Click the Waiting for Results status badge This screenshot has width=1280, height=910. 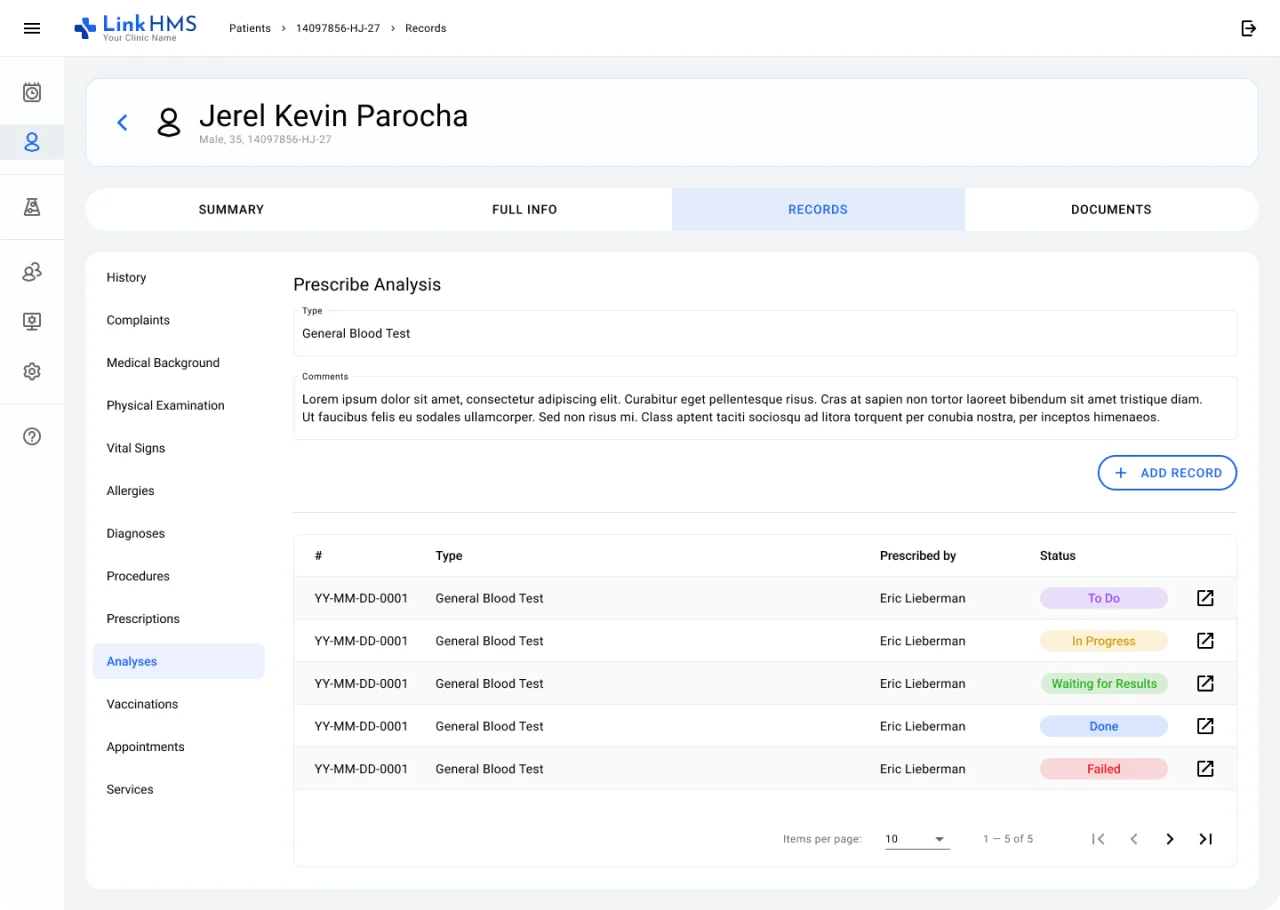coord(1104,684)
